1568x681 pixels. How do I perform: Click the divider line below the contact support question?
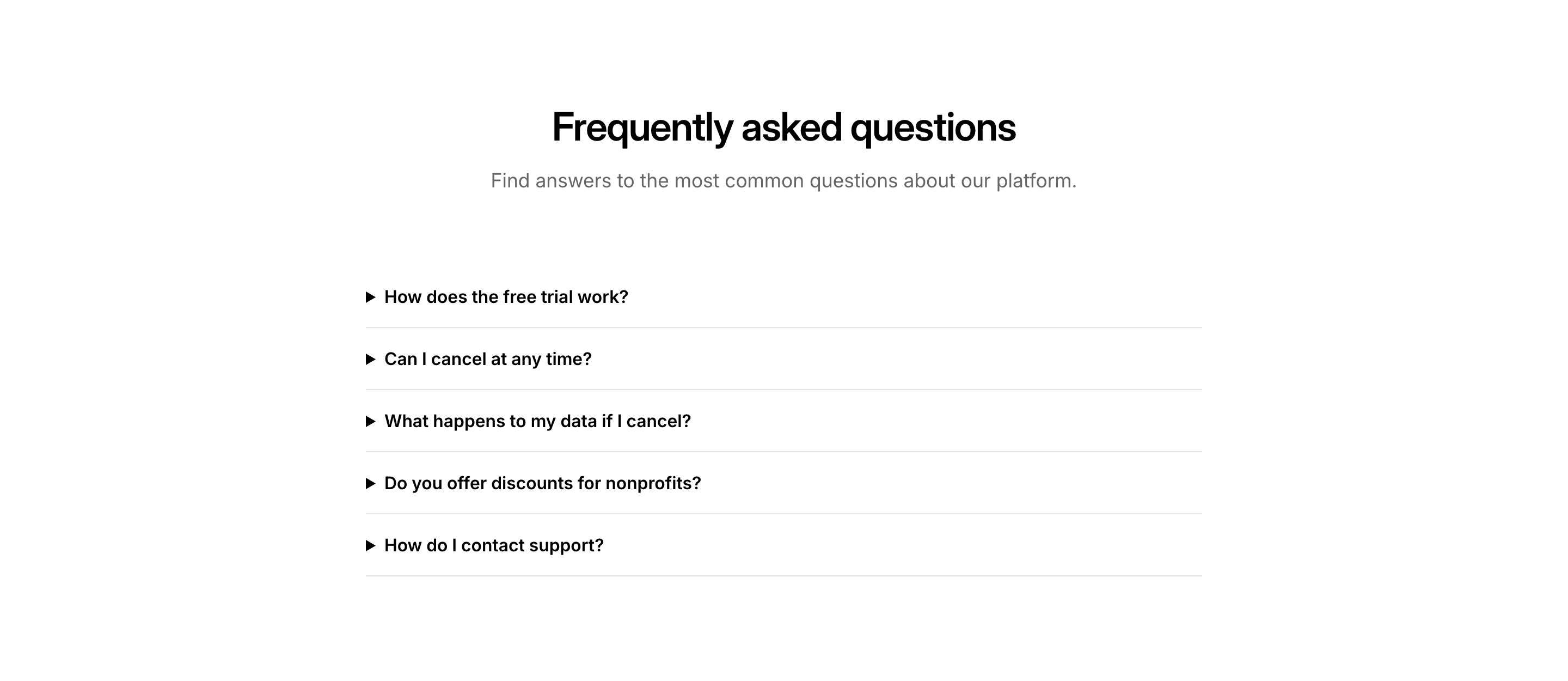(x=783, y=576)
